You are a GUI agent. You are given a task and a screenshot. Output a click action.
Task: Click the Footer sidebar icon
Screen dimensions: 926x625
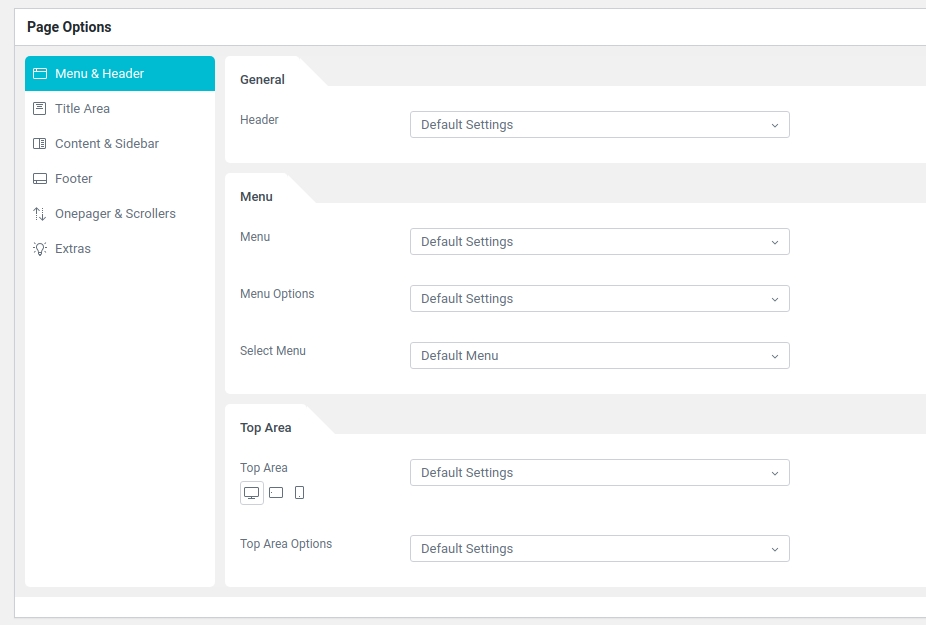pos(40,179)
